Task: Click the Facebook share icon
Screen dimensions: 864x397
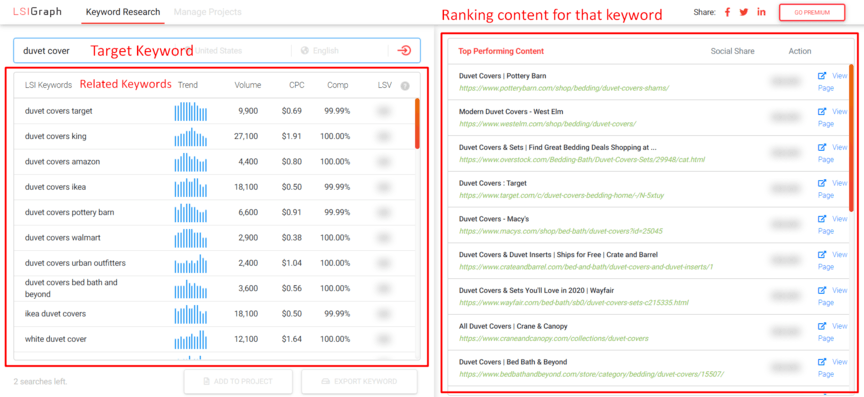Action: [727, 12]
